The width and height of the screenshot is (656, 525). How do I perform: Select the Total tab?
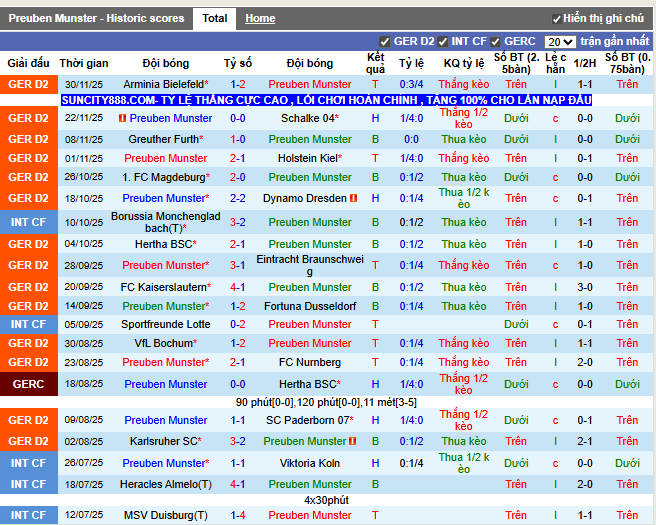click(x=214, y=18)
